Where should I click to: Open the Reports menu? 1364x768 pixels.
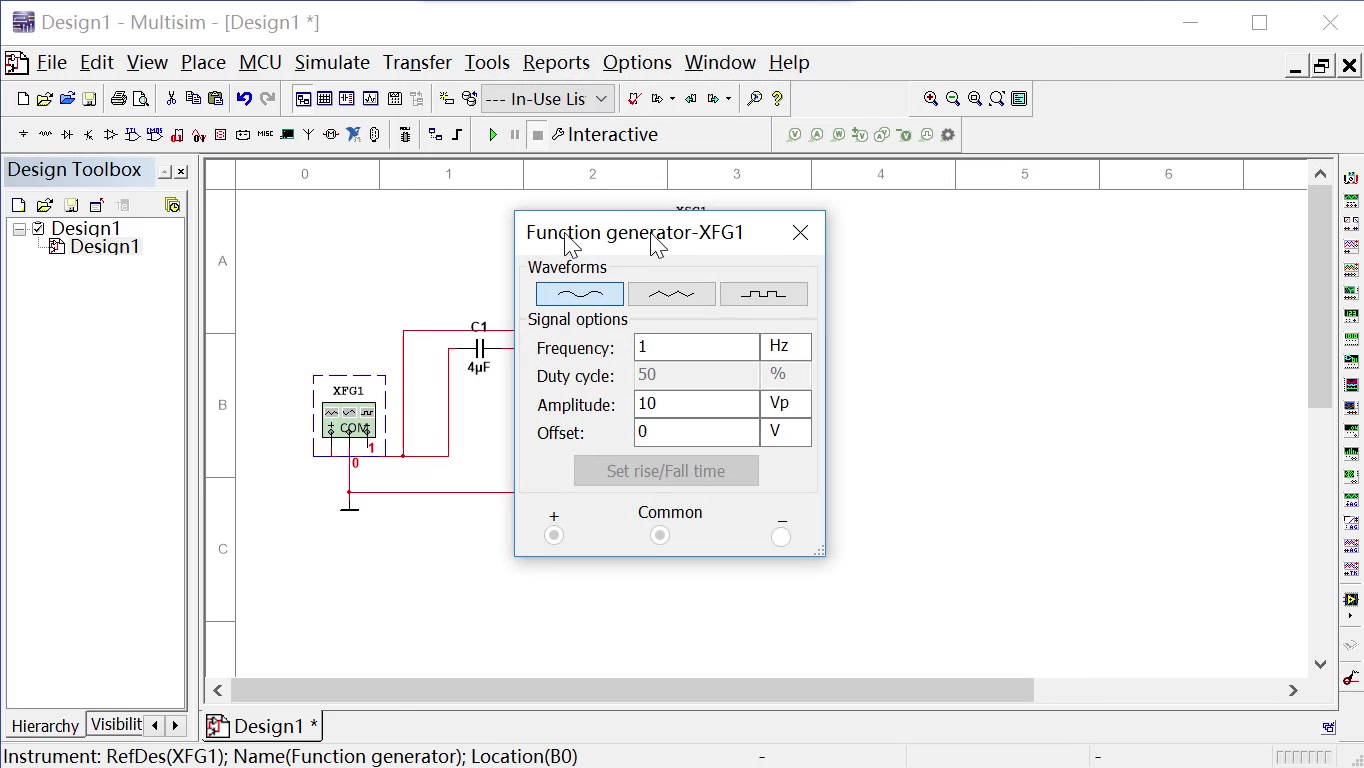pyautogui.click(x=556, y=63)
